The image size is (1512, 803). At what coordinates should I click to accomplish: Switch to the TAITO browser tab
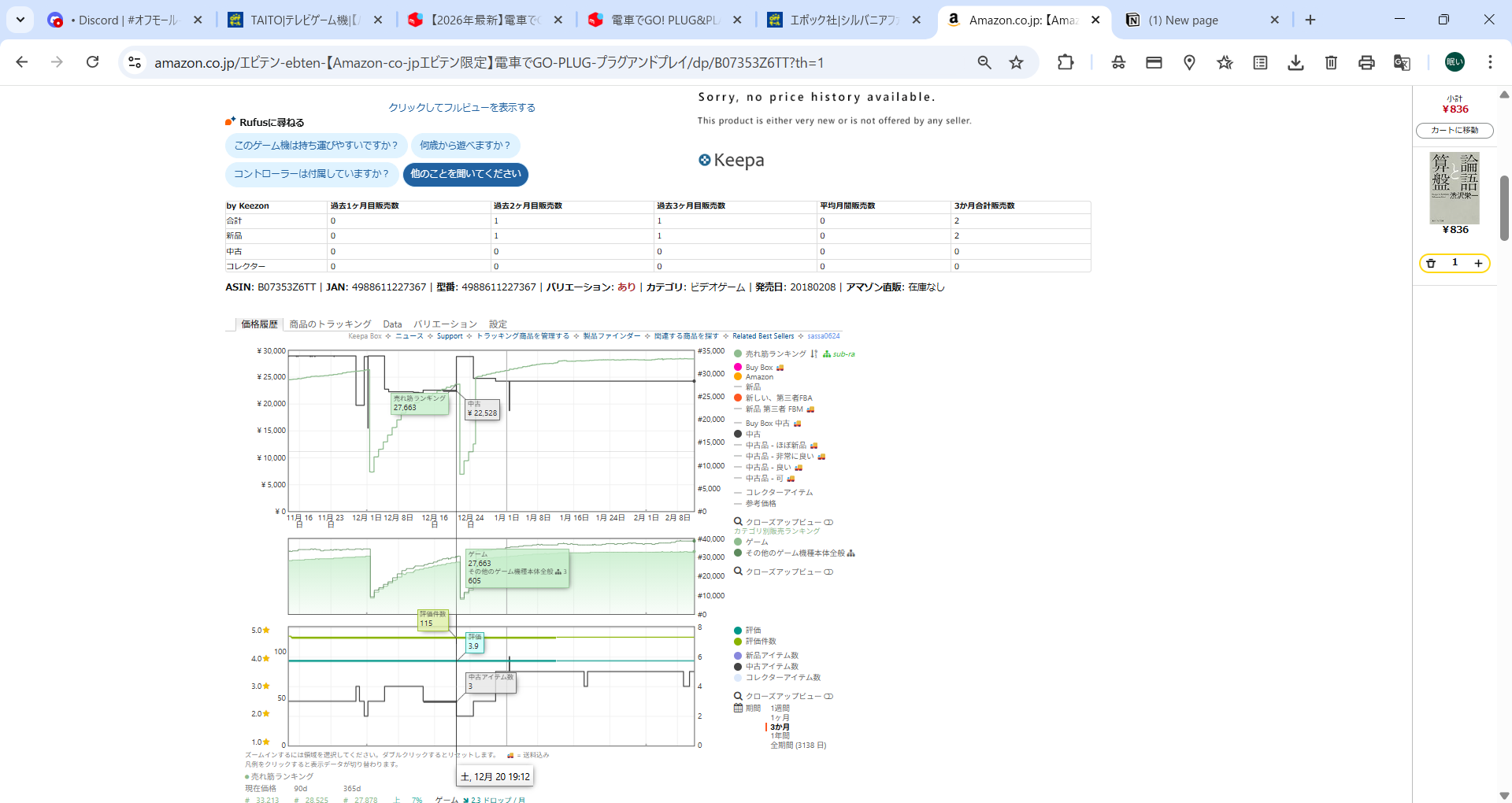coord(306,20)
